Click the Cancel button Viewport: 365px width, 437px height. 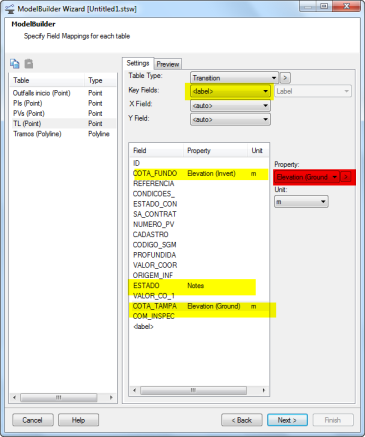[33, 420]
